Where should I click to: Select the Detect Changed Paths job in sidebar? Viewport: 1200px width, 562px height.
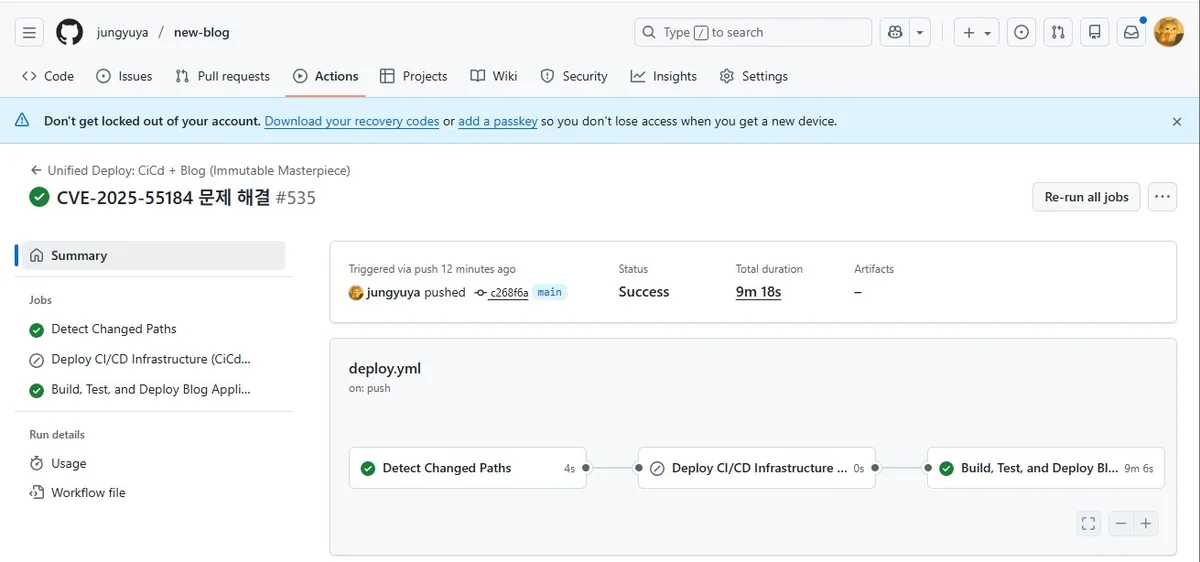click(x=113, y=329)
